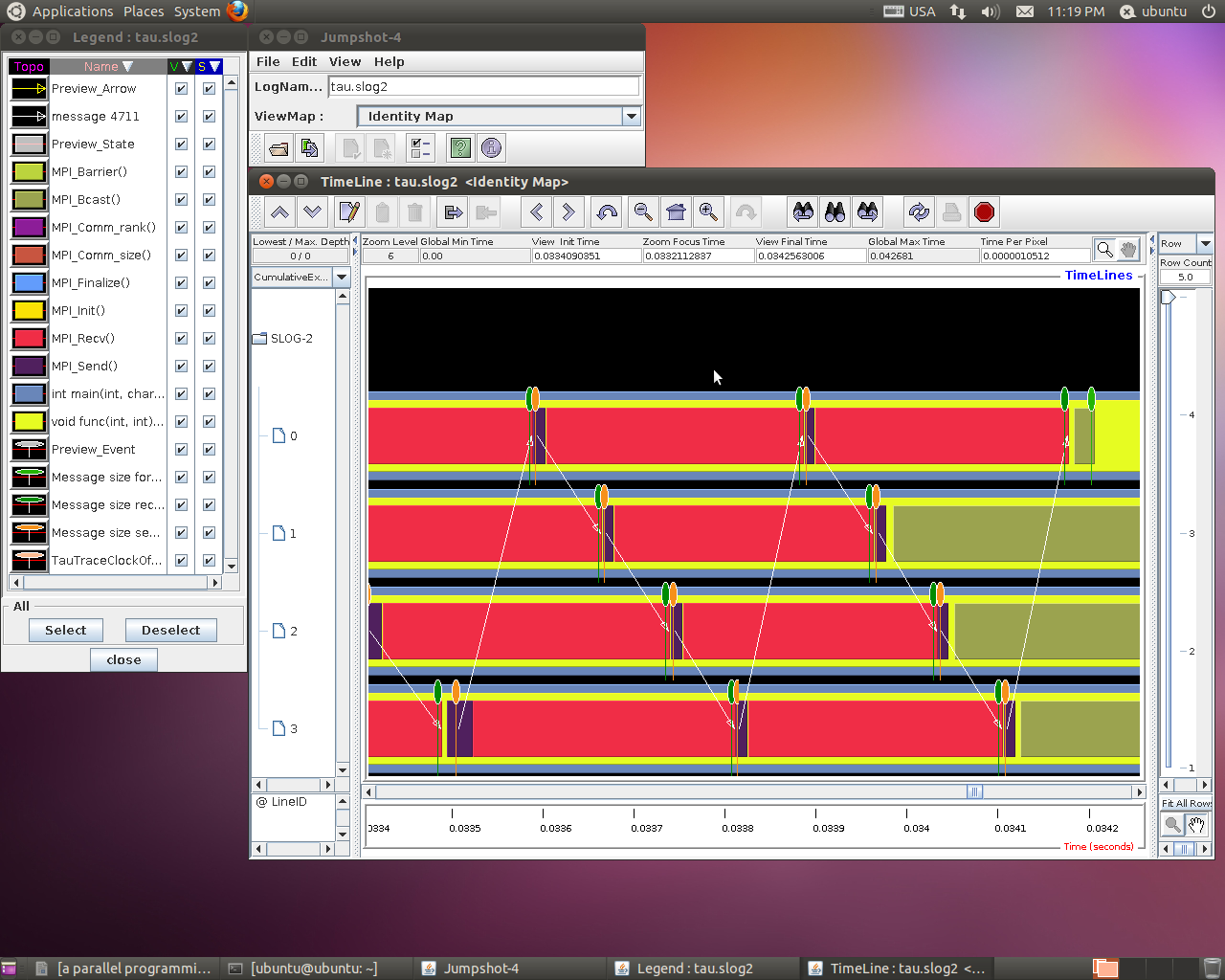Click the Search Forward binoculars icon
Viewport: 1225px width, 980px height.
(x=868, y=212)
